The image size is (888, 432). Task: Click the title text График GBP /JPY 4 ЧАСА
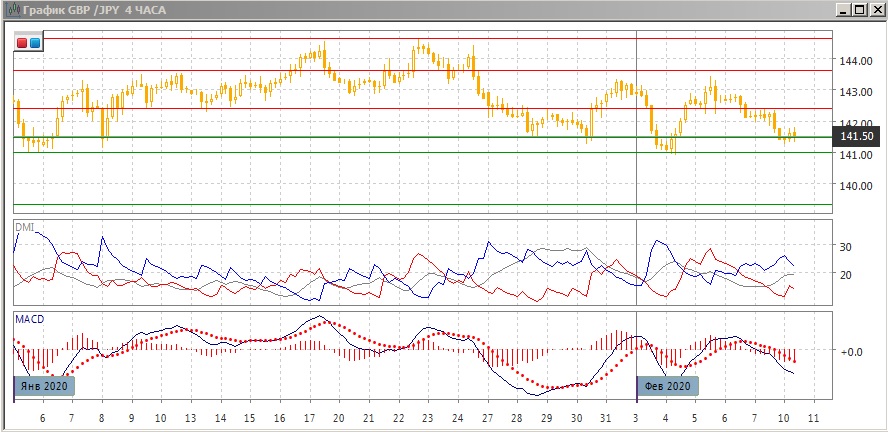[94, 10]
